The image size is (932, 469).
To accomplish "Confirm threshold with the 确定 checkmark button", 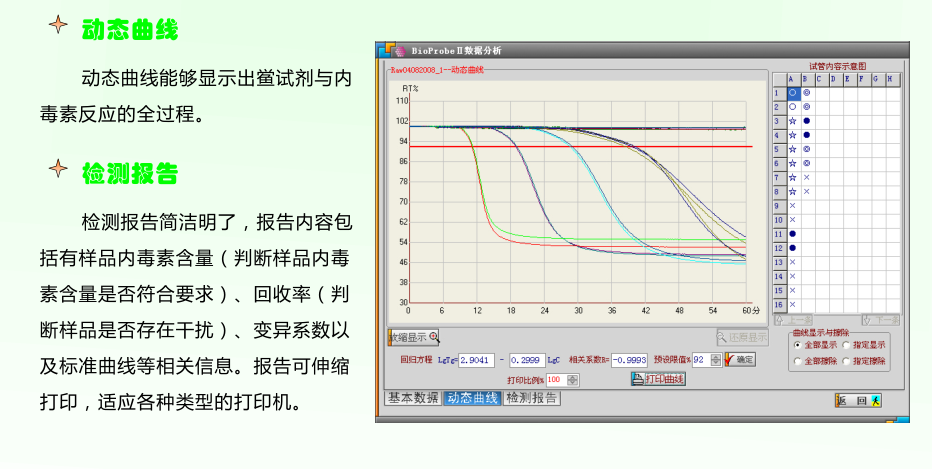I will (739, 359).
